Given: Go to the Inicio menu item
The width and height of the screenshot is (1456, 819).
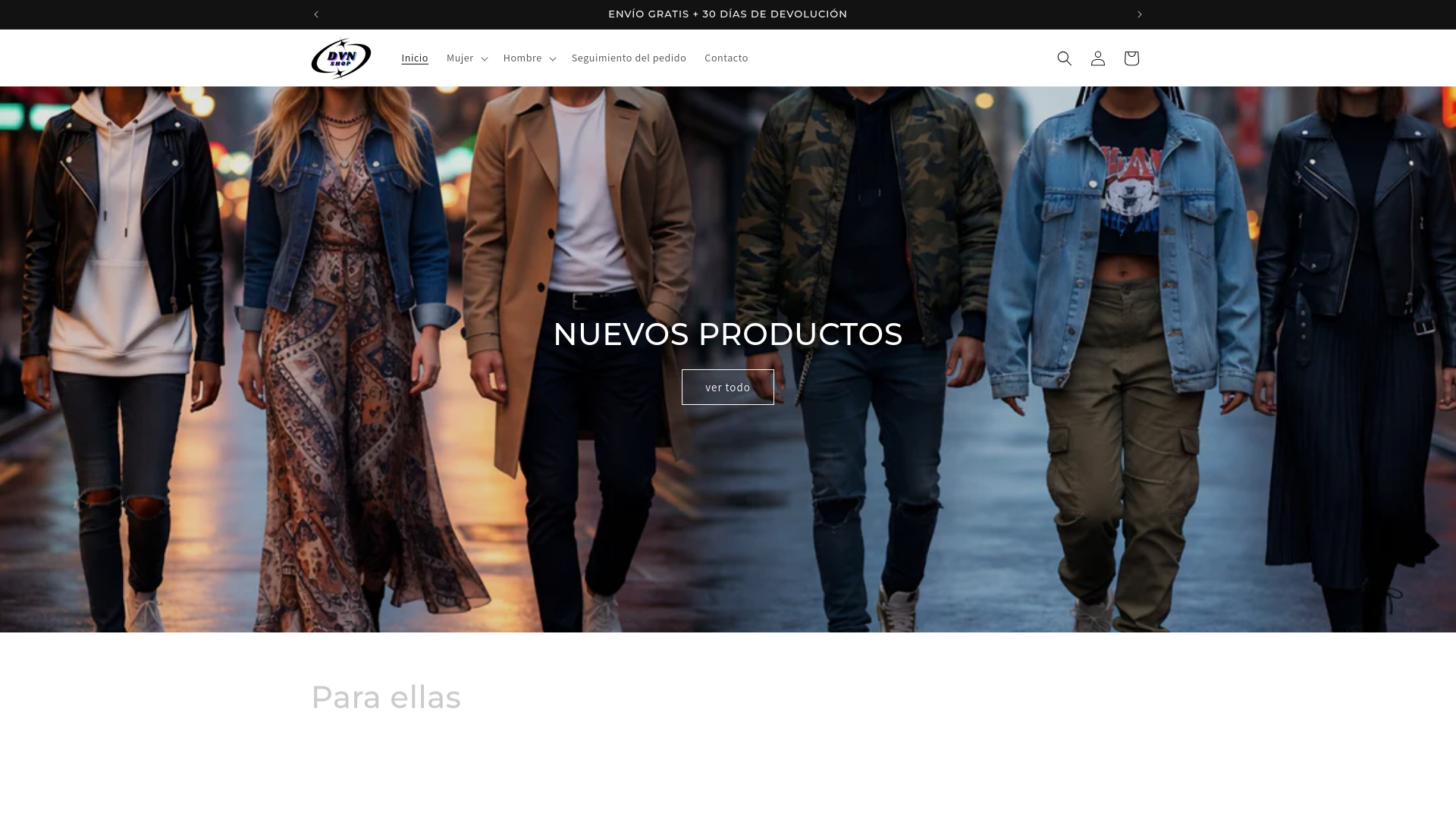Looking at the screenshot, I should pos(415,58).
